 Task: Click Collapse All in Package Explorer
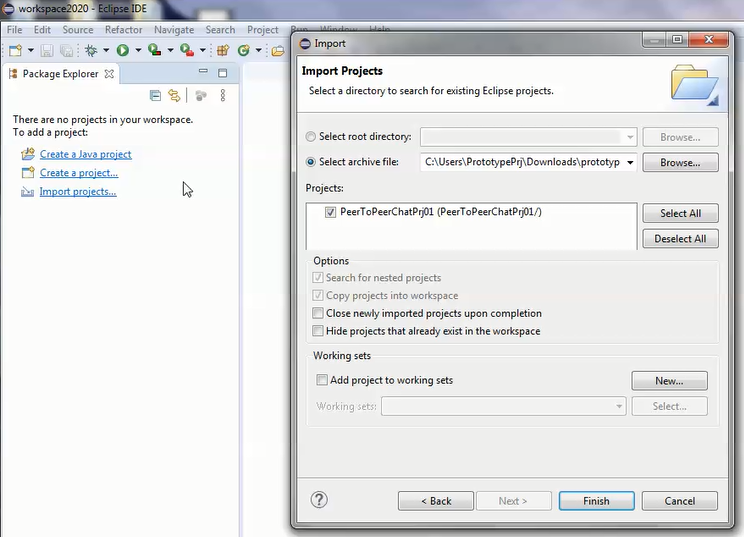click(155, 96)
